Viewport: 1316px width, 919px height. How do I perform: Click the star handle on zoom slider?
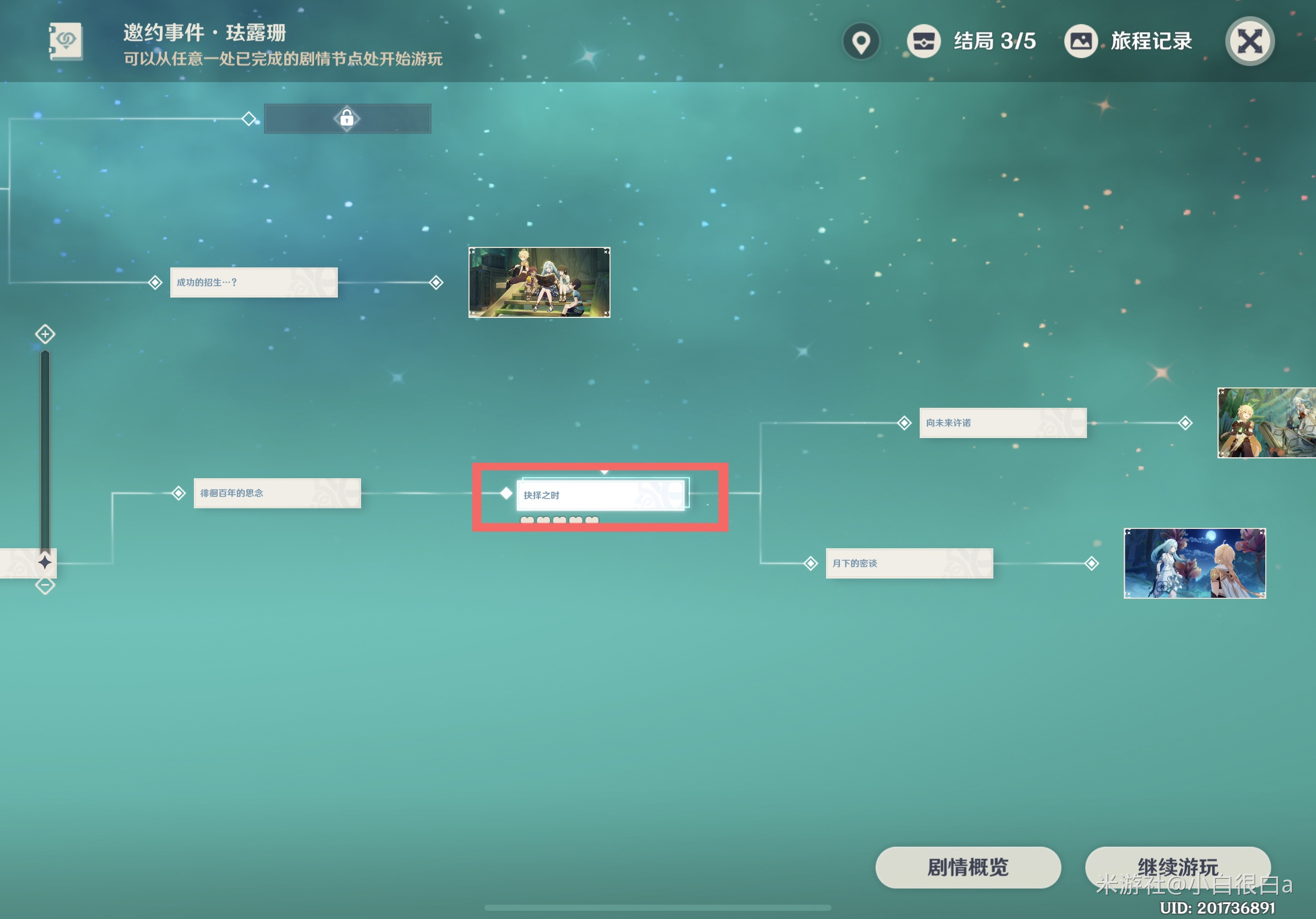point(45,562)
